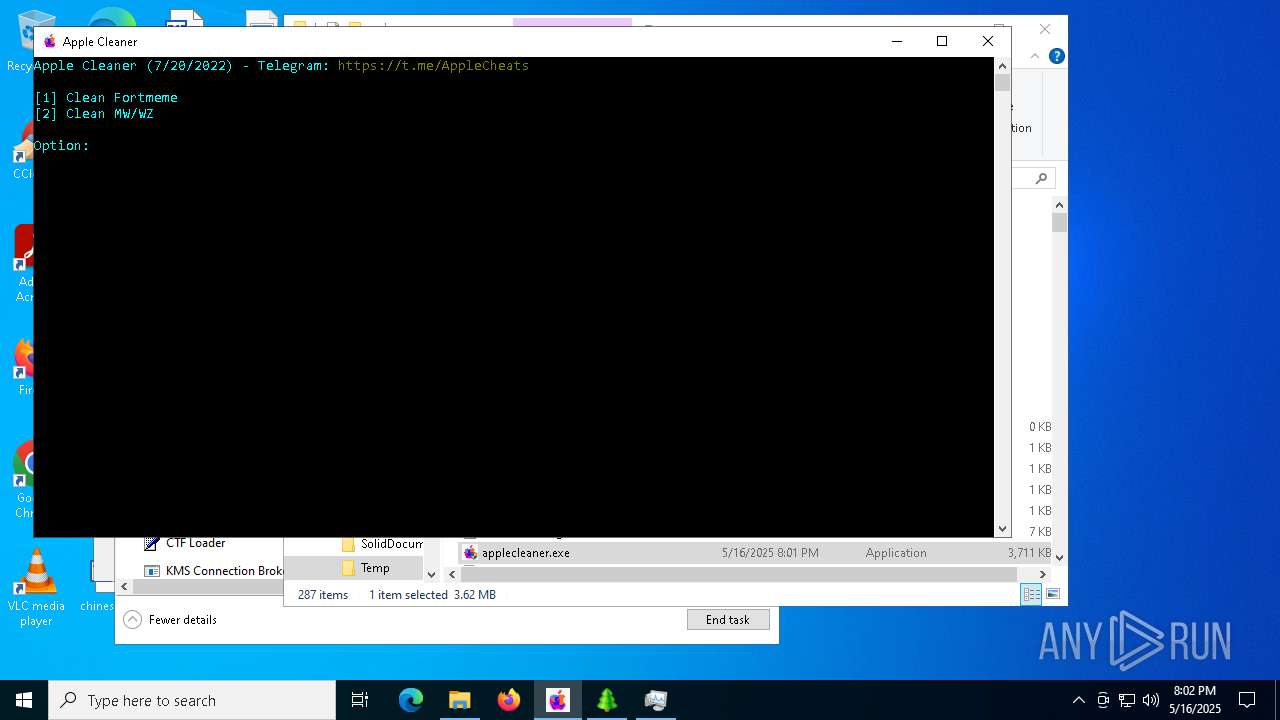Click the taskbar search box
Screen dimensions: 1280x720
[x=192, y=700]
